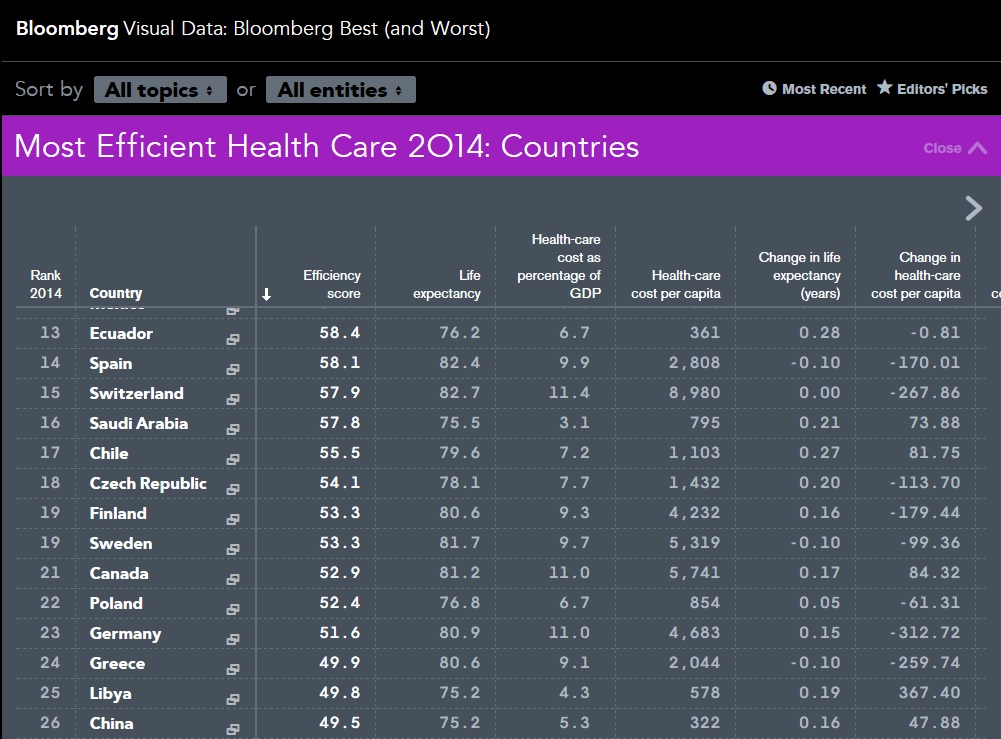
Task: Click the clock icon for Most Recent
Action: [x=769, y=88]
